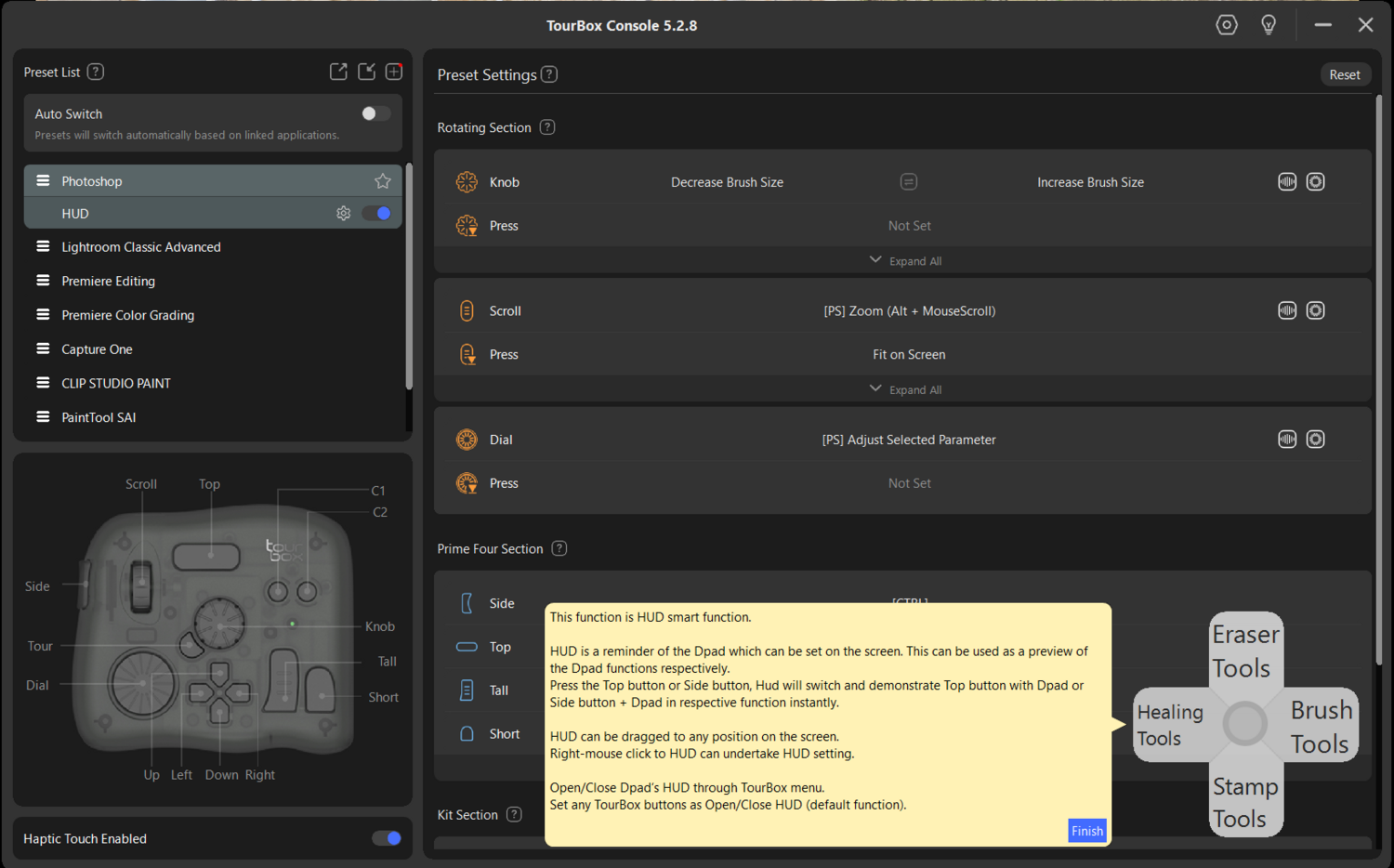The height and width of the screenshot is (868, 1394).
Task: Open HUD settings gear icon
Action: point(343,214)
